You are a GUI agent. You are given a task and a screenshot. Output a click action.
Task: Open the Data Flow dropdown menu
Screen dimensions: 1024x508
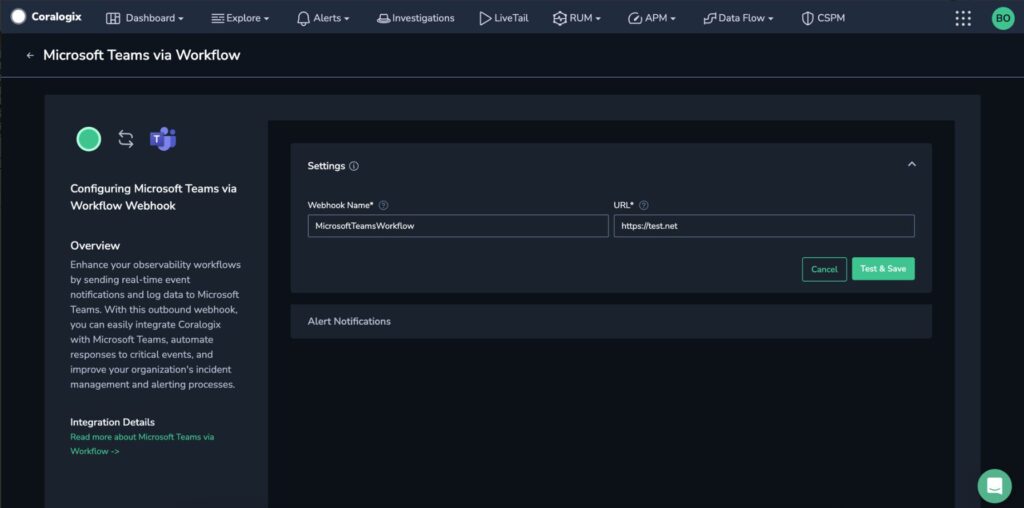point(738,18)
